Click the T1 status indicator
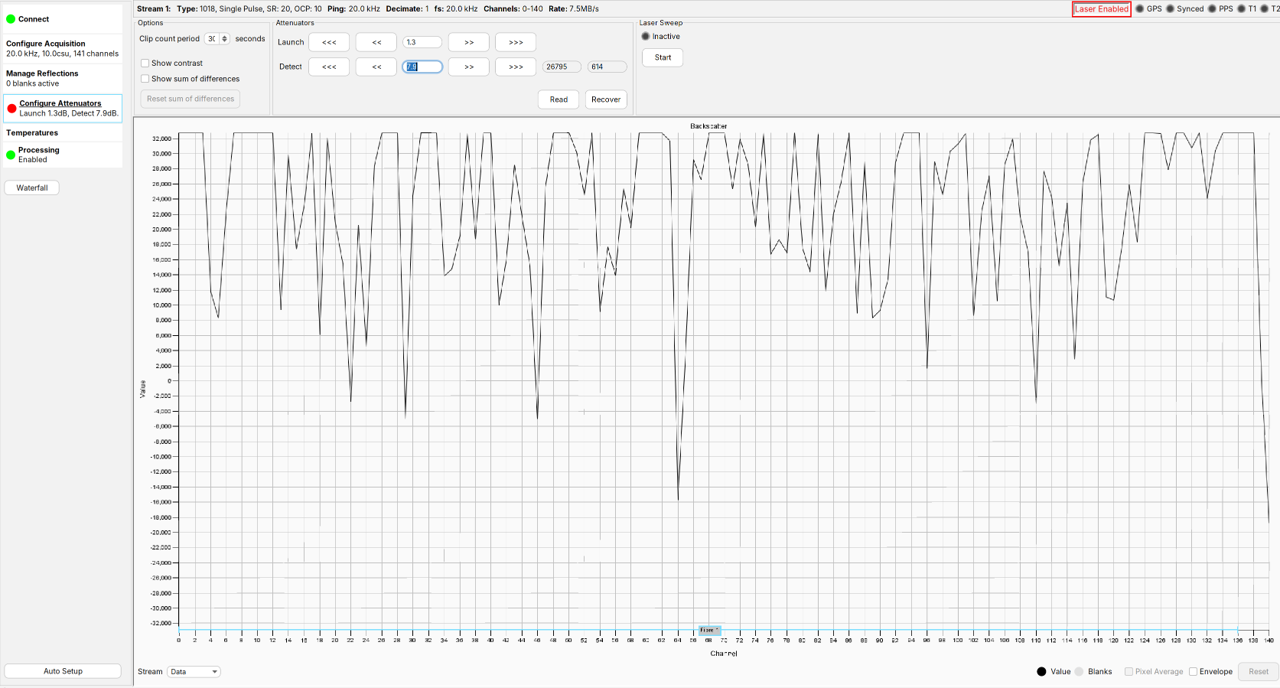The height and width of the screenshot is (688, 1280). (1240, 8)
